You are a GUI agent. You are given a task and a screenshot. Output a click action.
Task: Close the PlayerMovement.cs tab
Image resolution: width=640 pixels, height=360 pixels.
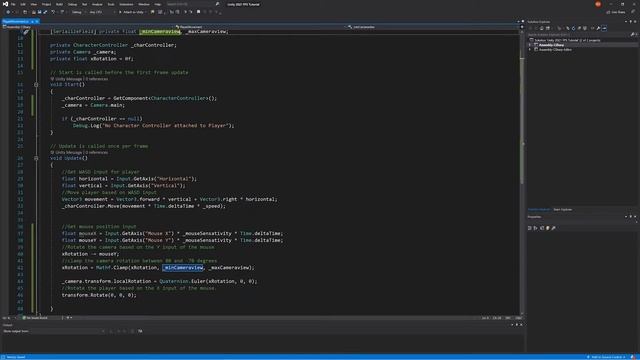36,21
